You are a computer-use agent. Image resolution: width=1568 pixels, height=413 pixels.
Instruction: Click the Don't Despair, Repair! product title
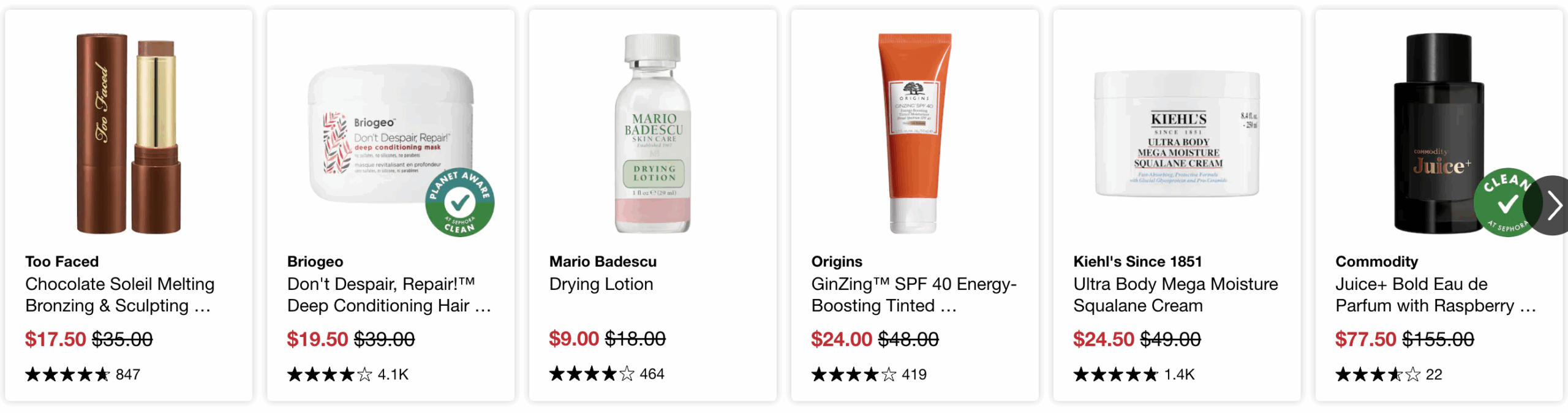click(x=388, y=295)
